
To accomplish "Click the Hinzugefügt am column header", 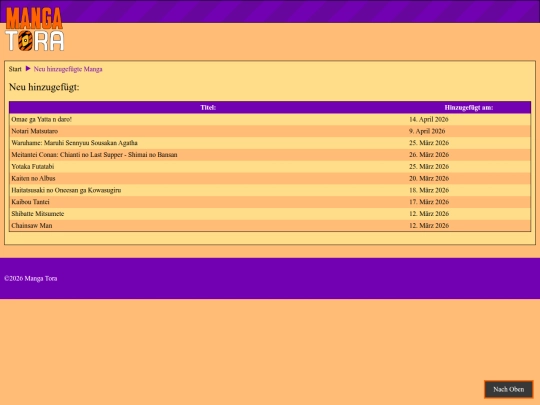I will (x=469, y=107).
